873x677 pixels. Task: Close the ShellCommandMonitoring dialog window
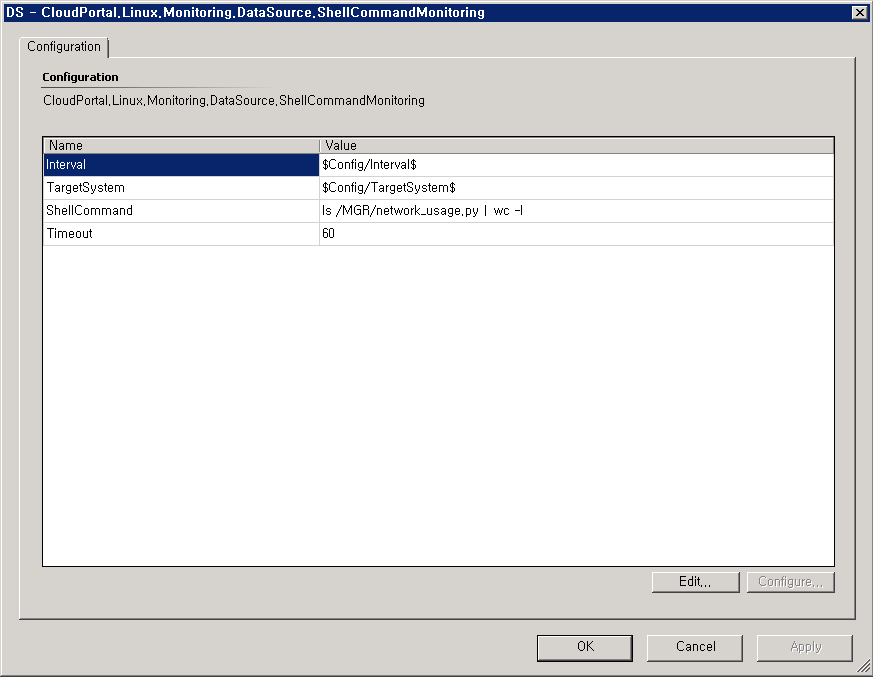(x=861, y=12)
